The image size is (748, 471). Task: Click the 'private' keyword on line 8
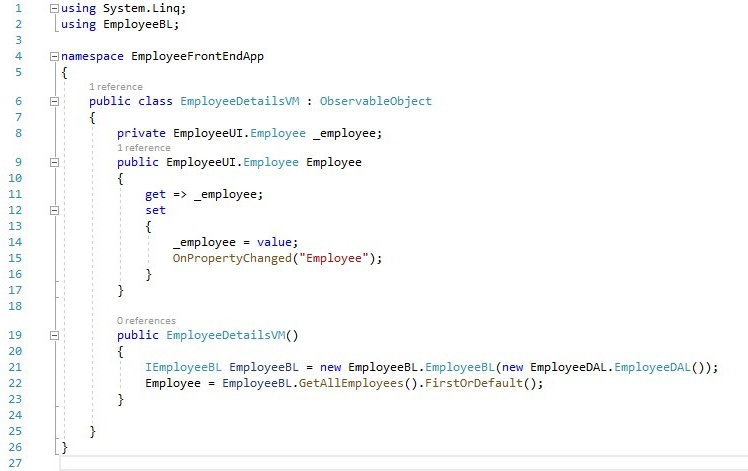pyautogui.click(x=141, y=133)
